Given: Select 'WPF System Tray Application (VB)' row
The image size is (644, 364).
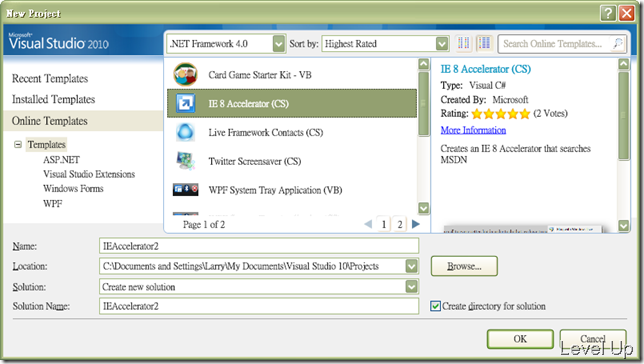Looking at the screenshot, I should (292, 190).
